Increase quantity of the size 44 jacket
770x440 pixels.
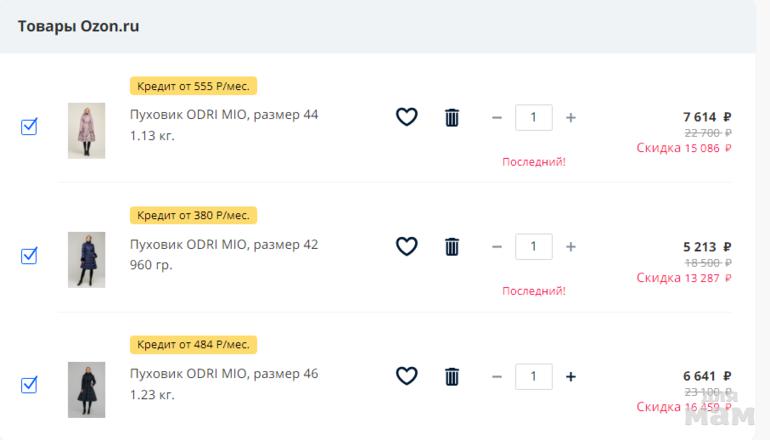click(571, 117)
